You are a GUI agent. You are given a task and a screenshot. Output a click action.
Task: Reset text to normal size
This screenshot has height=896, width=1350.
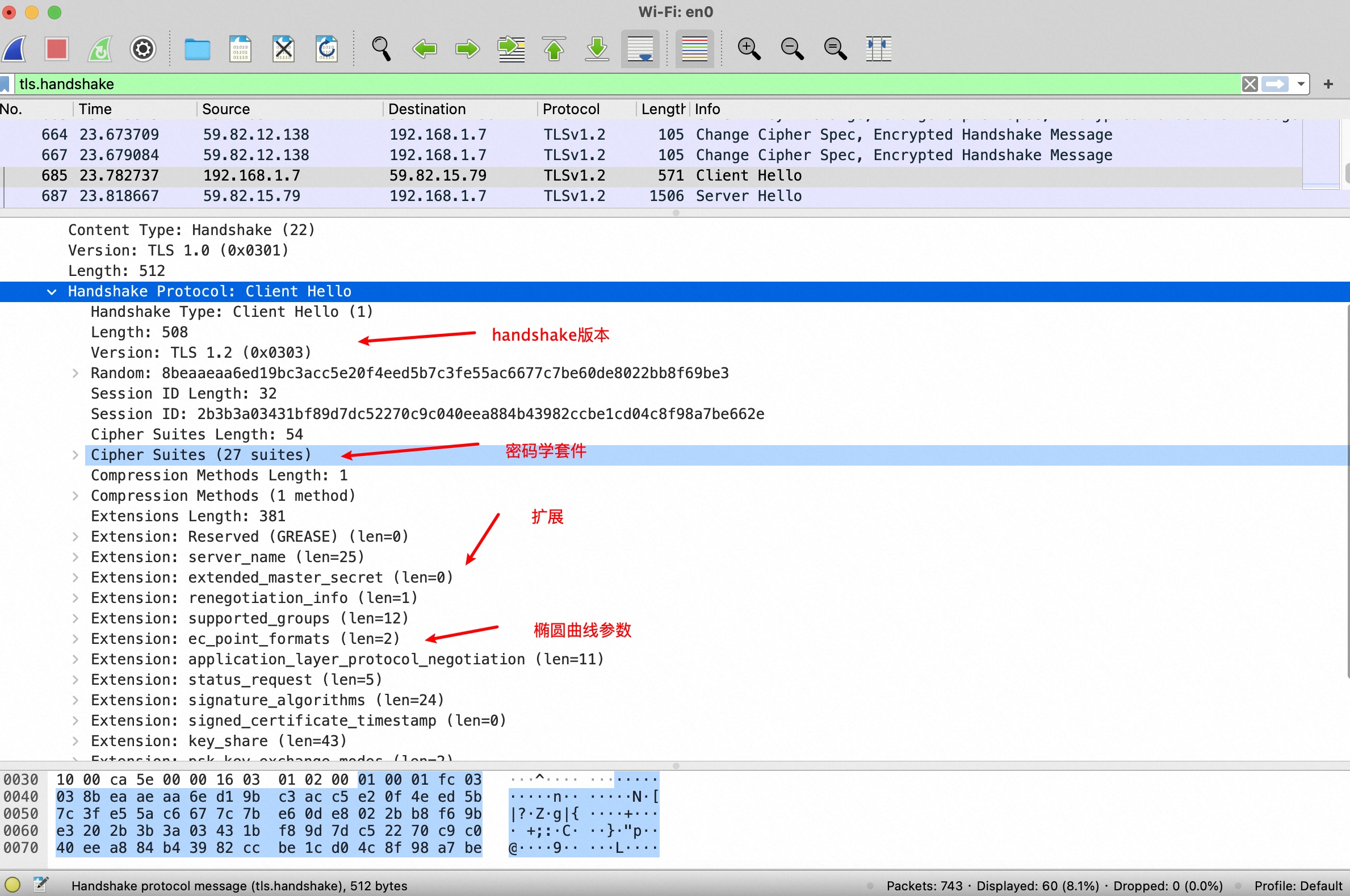point(835,49)
